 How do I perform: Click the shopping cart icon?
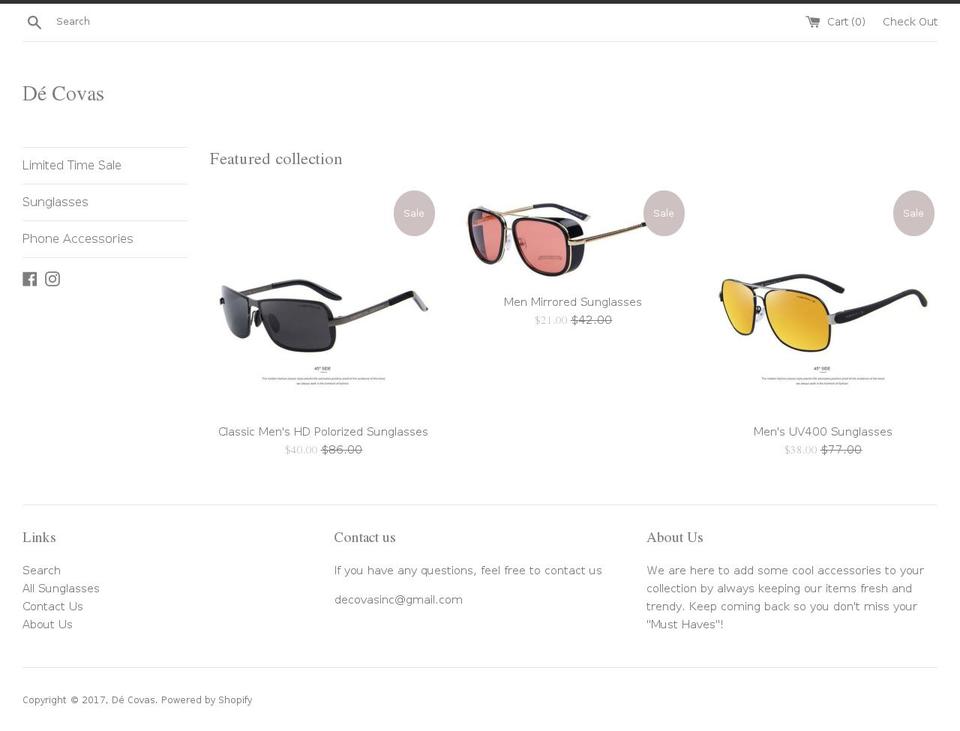(x=812, y=22)
